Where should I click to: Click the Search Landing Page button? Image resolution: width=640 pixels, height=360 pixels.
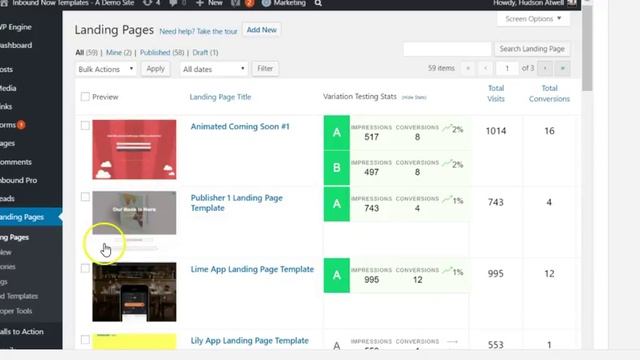click(x=532, y=49)
